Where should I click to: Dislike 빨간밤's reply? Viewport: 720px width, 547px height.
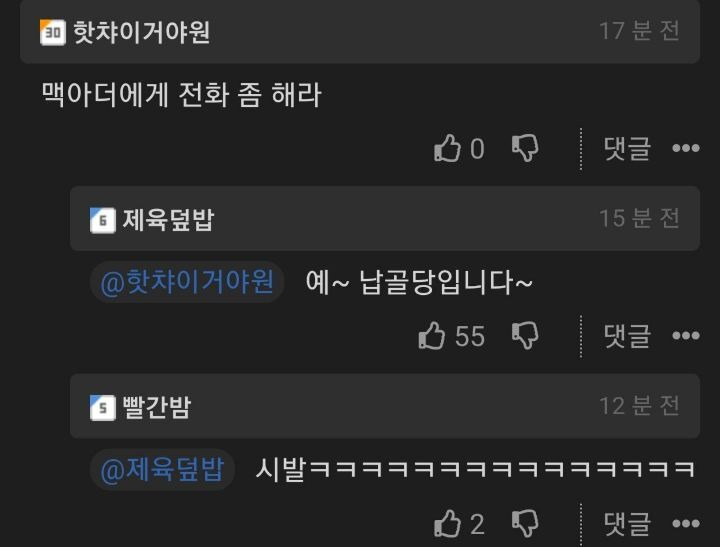point(525,524)
